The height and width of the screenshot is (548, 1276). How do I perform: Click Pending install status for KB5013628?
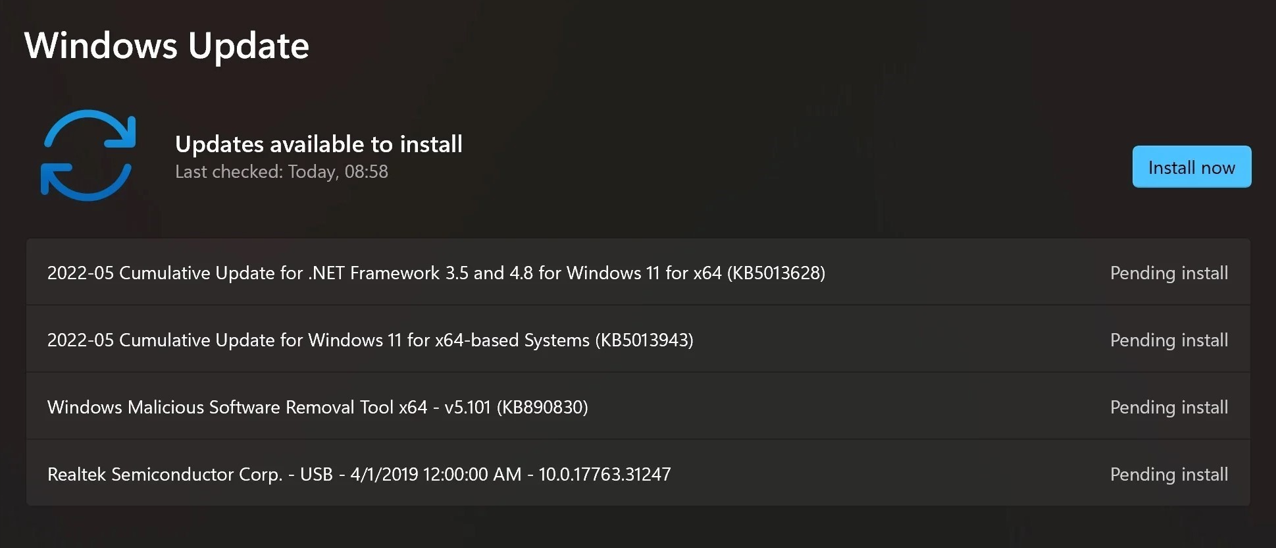(1169, 273)
